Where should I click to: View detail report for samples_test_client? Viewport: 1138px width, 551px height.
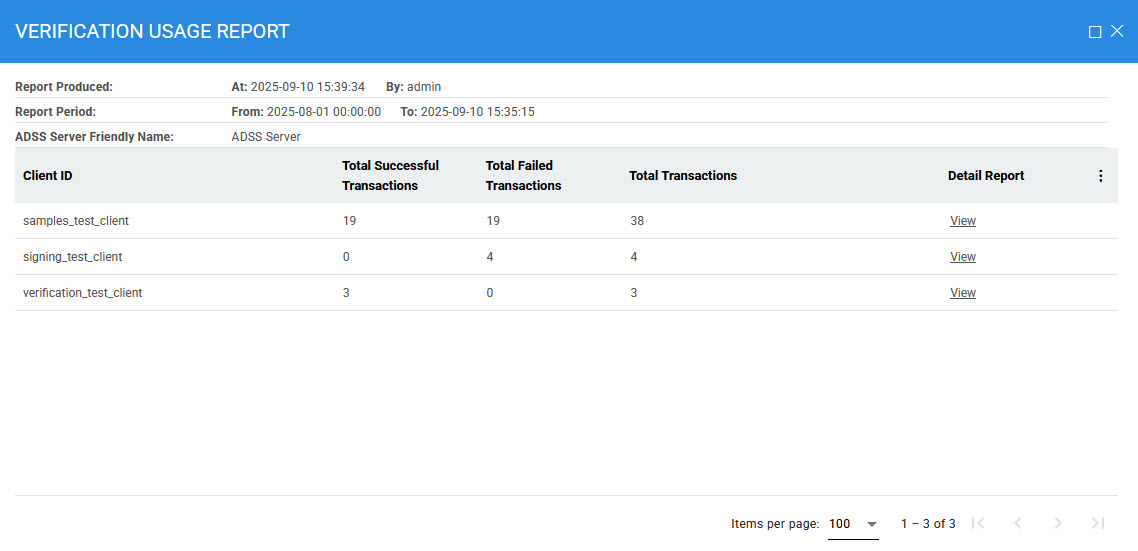pyautogui.click(x=962, y=221)
